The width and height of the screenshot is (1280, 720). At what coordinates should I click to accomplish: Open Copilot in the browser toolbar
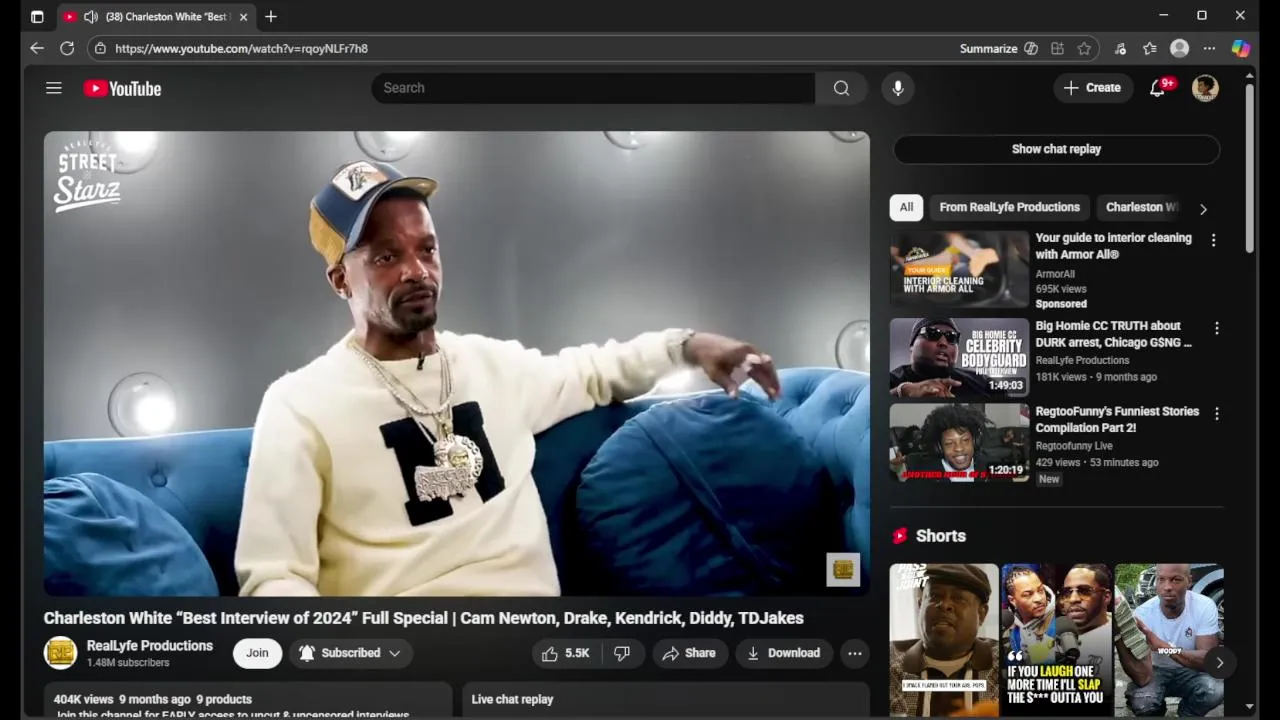point(1240,48)
